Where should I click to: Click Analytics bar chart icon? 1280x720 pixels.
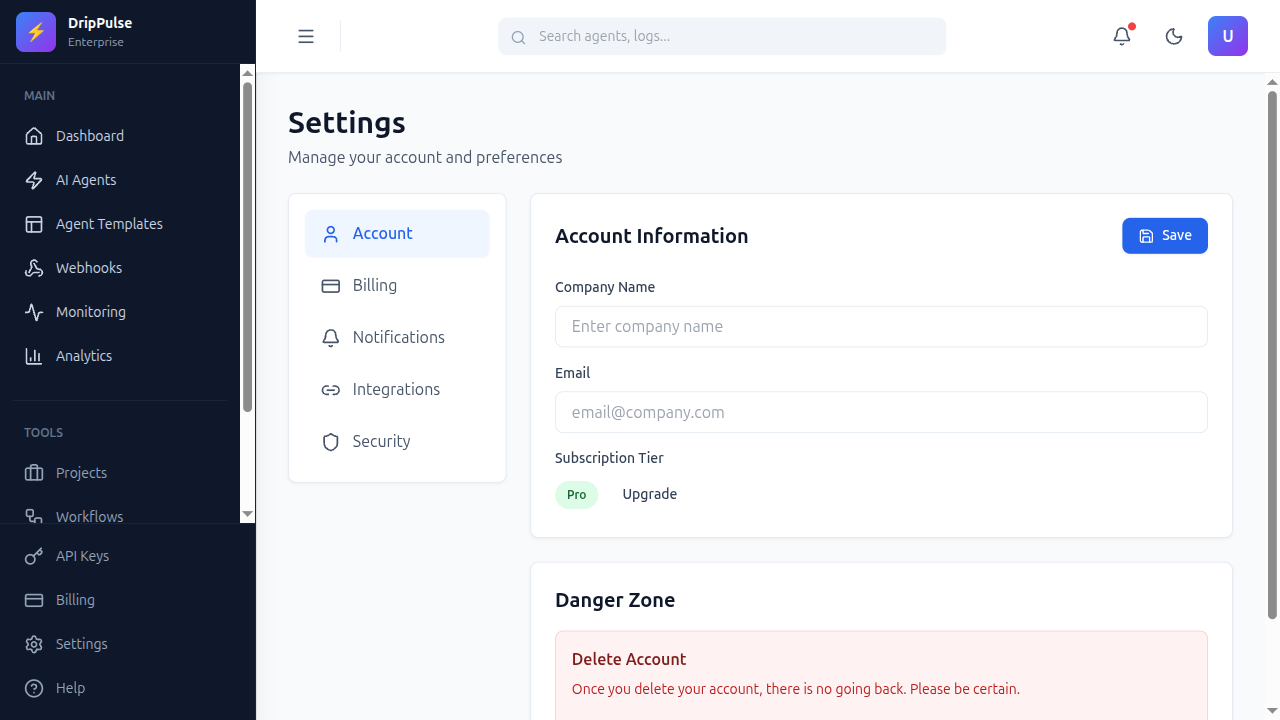34,356
